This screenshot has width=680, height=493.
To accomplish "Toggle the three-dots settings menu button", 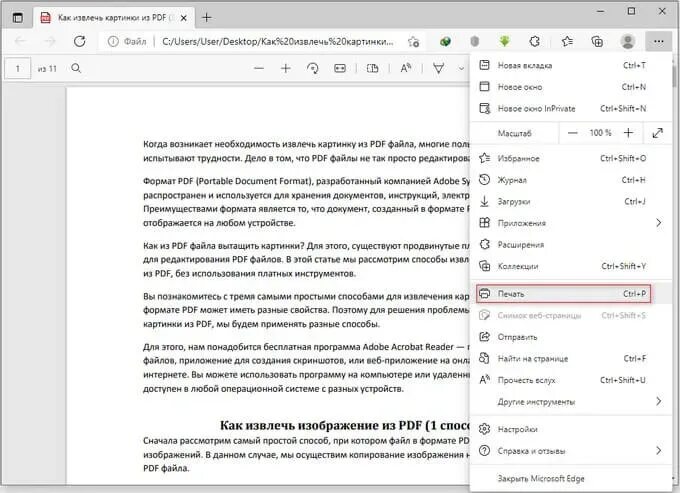I will pyautogui.click(x=658, y=42).
